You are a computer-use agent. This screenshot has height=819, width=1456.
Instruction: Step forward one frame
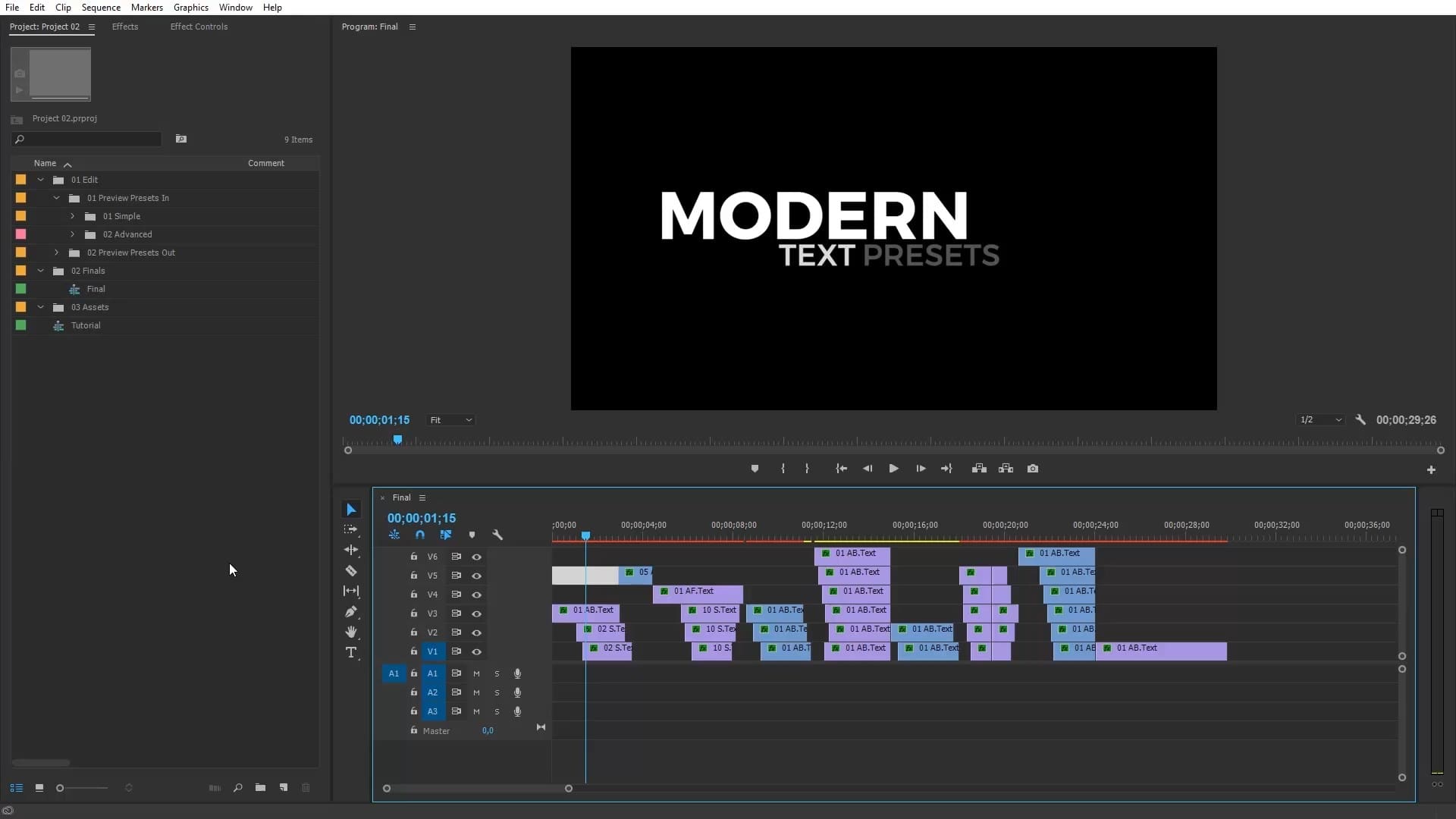tap(921, 469)
